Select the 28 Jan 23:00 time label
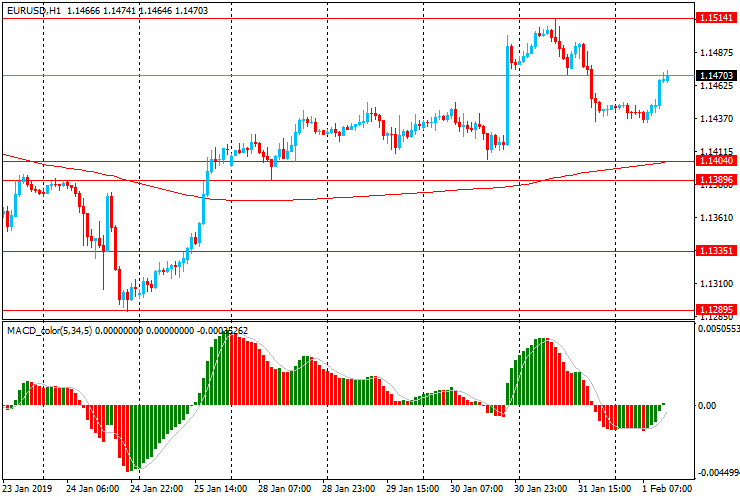Viewport: 740px width, 500px height. point(349,490)
